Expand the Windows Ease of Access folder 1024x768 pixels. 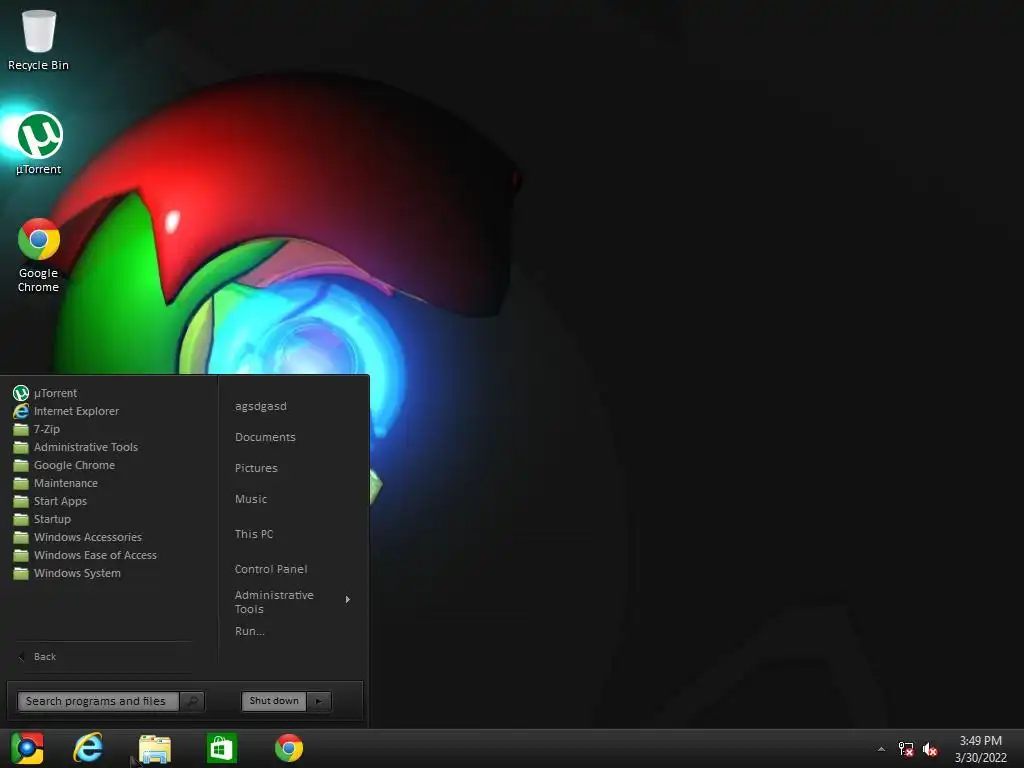point(86,555)
